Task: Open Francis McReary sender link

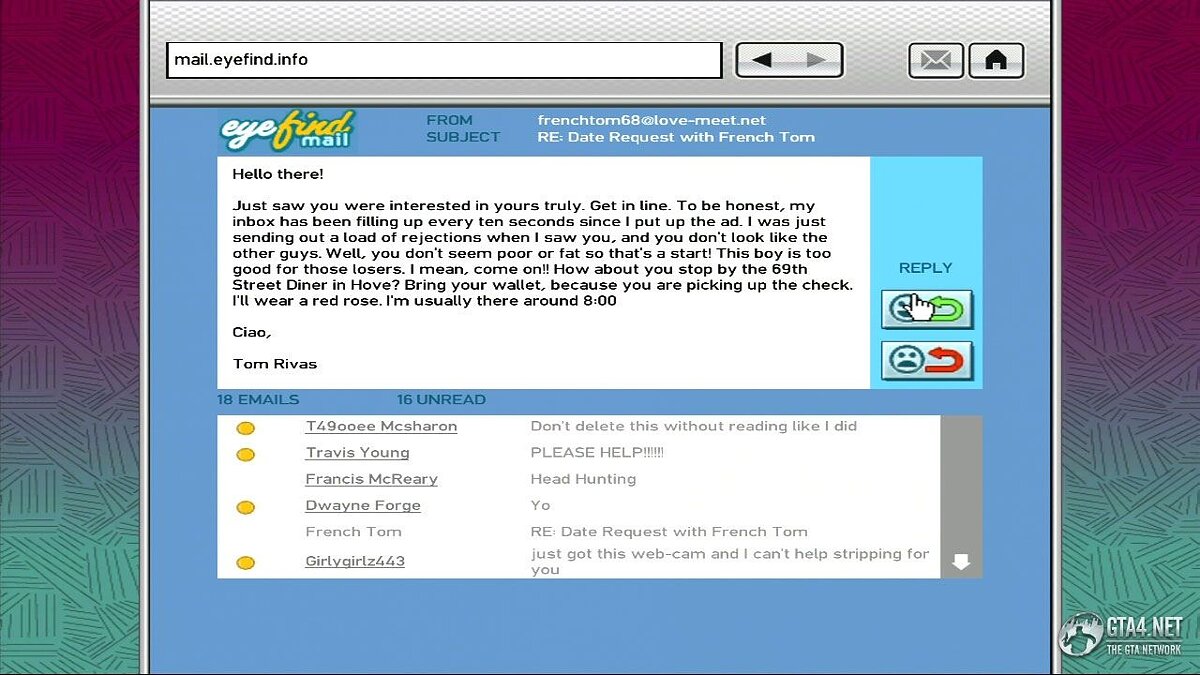Action: [371, 479]
